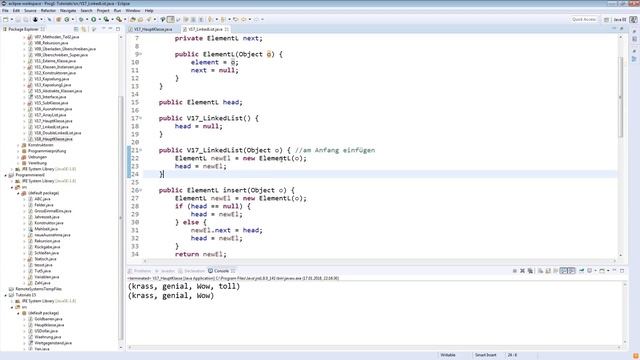This screenshot has height=360, width=640.
Task: Switch to the Javadoc tab
Action: pos(165,271)
